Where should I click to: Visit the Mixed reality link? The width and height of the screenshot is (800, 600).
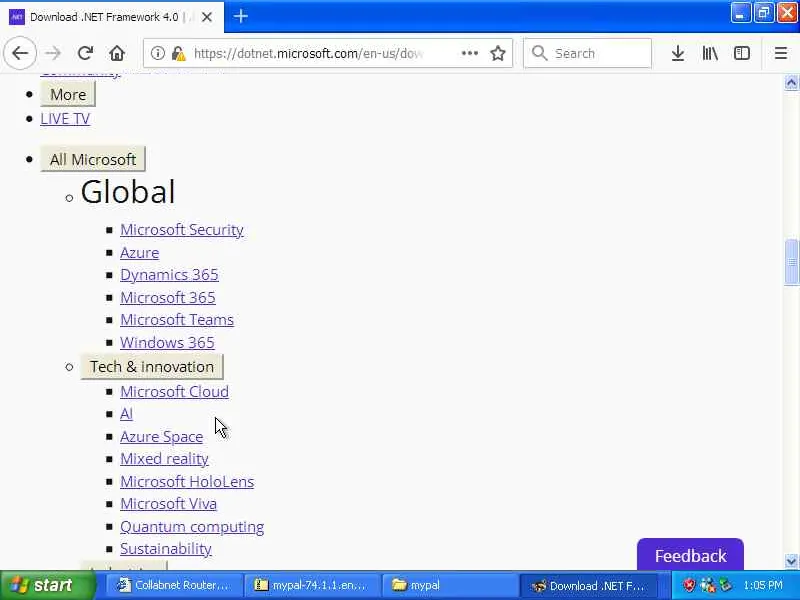(164, 459)
